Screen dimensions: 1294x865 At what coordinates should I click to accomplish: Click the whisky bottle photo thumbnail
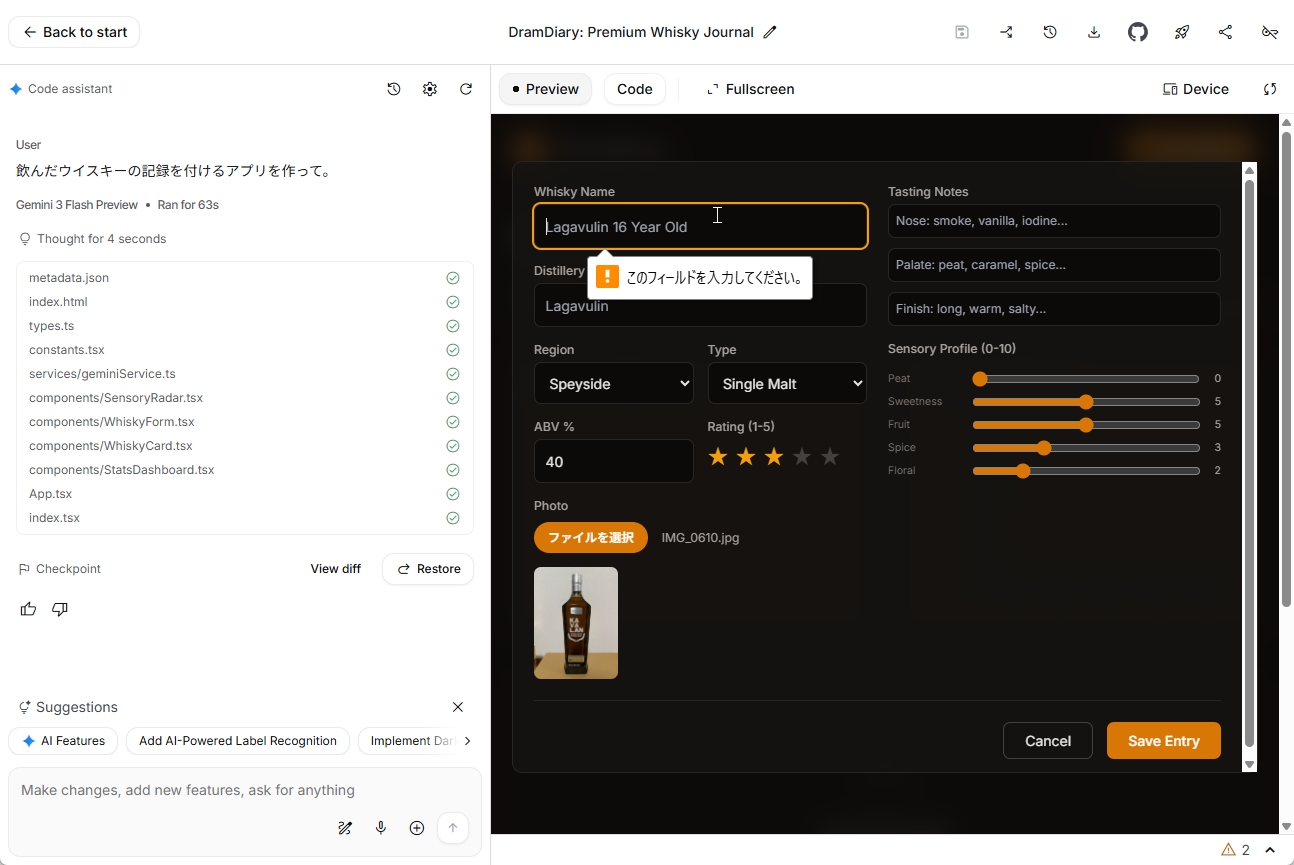(576, 623)
